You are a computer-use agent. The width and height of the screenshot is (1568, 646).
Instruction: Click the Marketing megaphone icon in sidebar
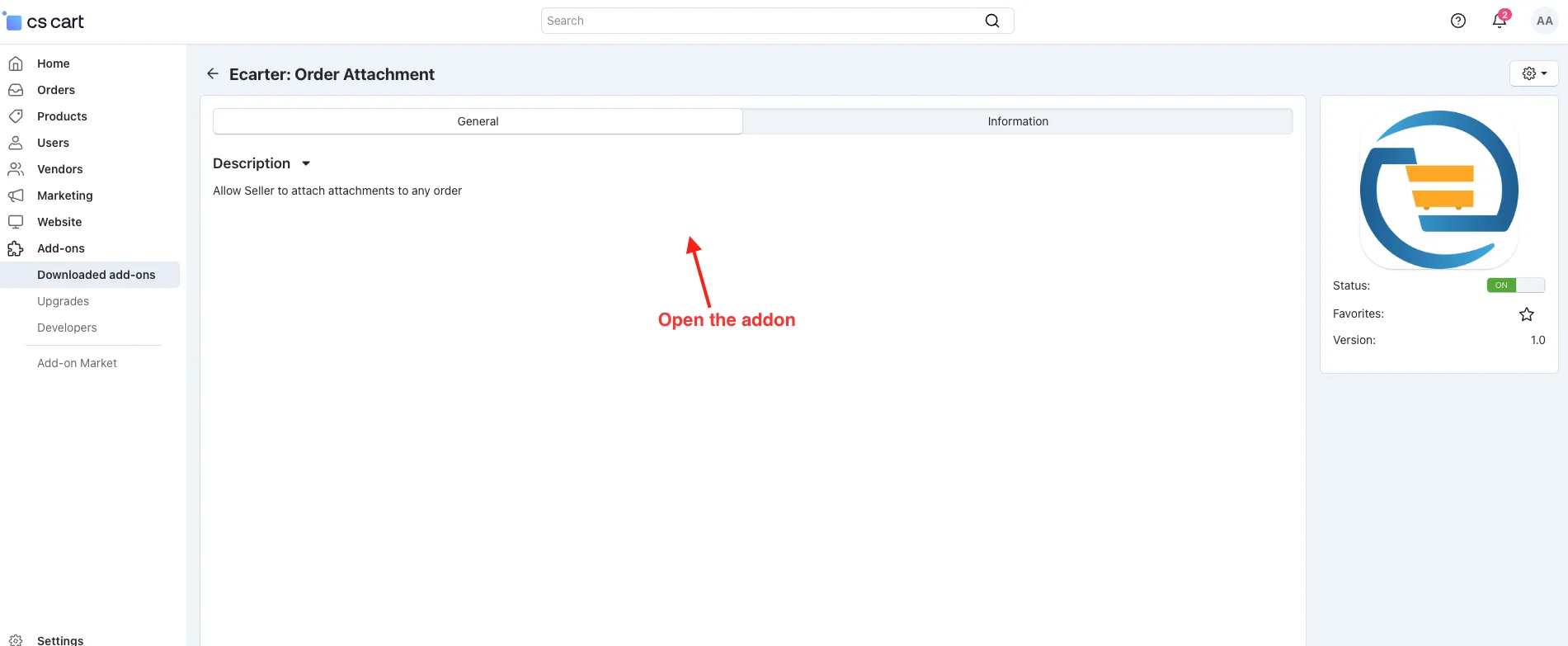(x=16, y=196)
